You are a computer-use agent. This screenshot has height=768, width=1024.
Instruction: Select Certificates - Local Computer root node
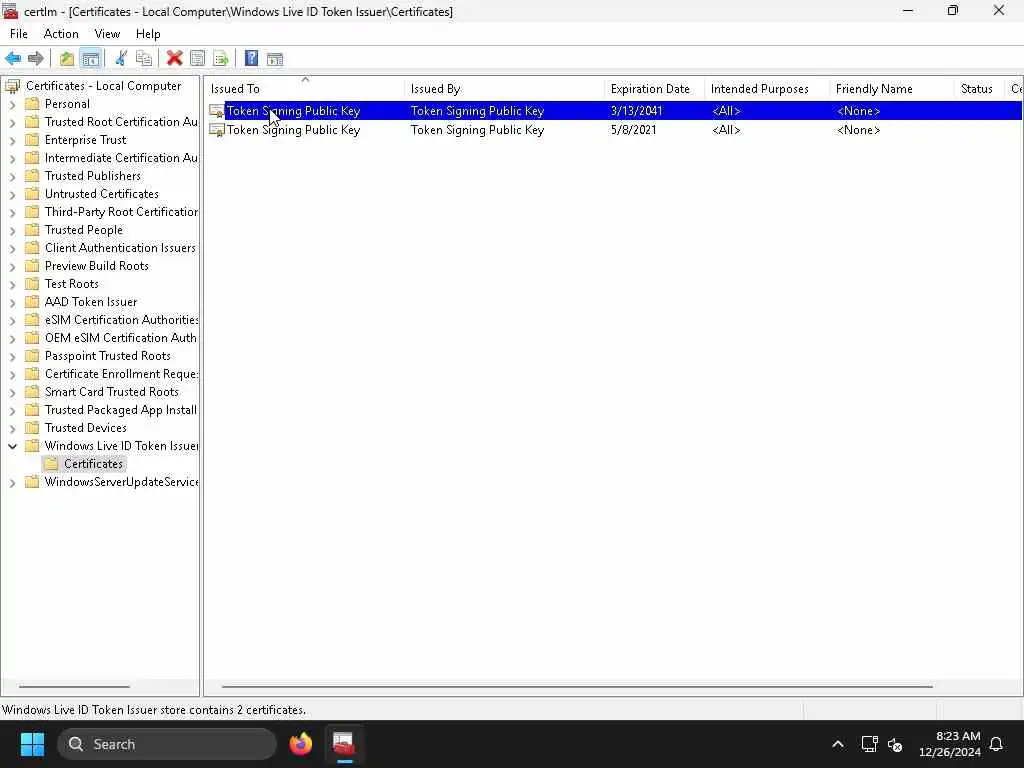[104, 86]
